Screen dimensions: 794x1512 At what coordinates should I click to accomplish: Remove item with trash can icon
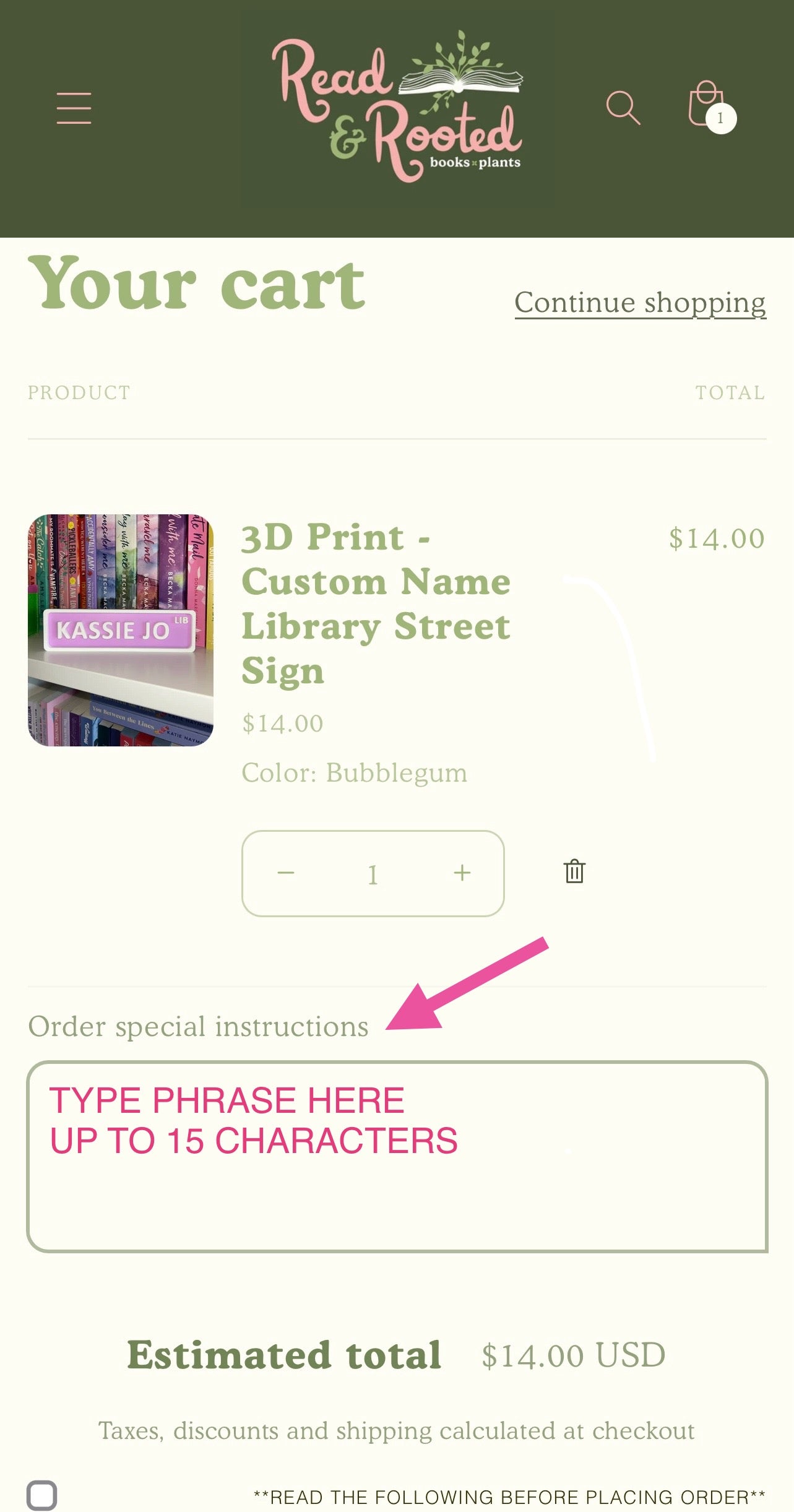[574, 871]
